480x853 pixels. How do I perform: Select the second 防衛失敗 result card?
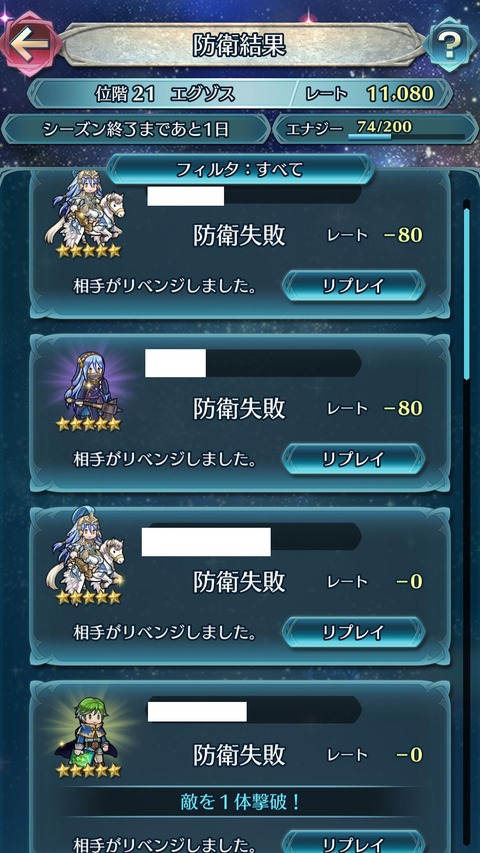click(239, 413)
